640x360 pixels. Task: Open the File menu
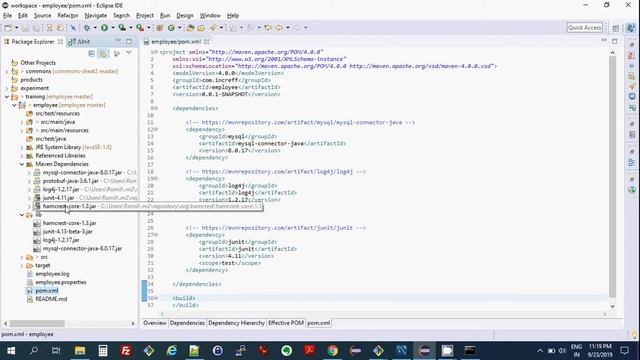(x=7, y=16)
